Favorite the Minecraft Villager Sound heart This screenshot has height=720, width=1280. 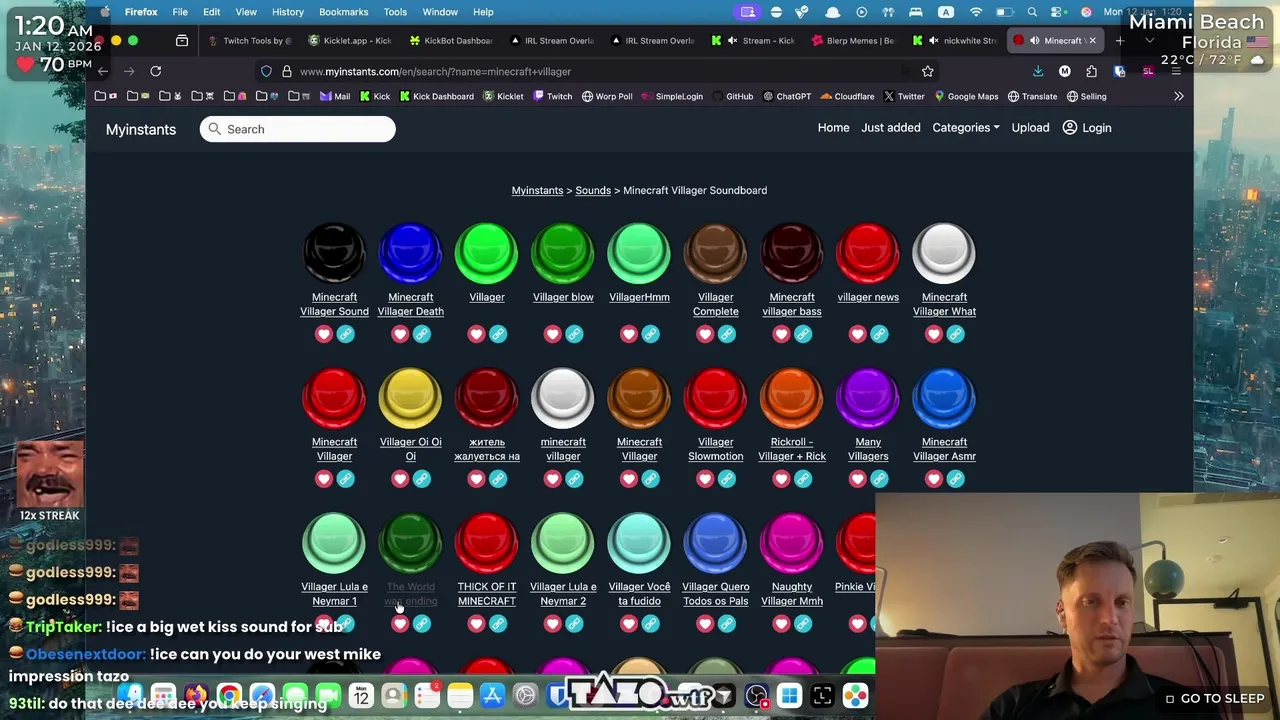pos(323,334)
